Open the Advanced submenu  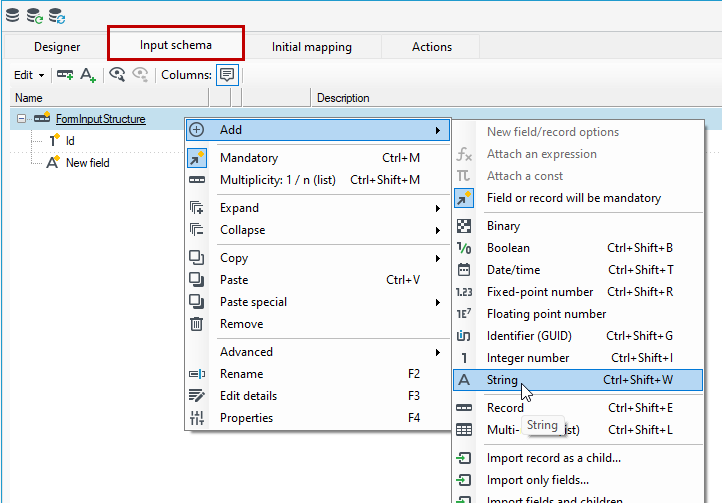point(318,352)
